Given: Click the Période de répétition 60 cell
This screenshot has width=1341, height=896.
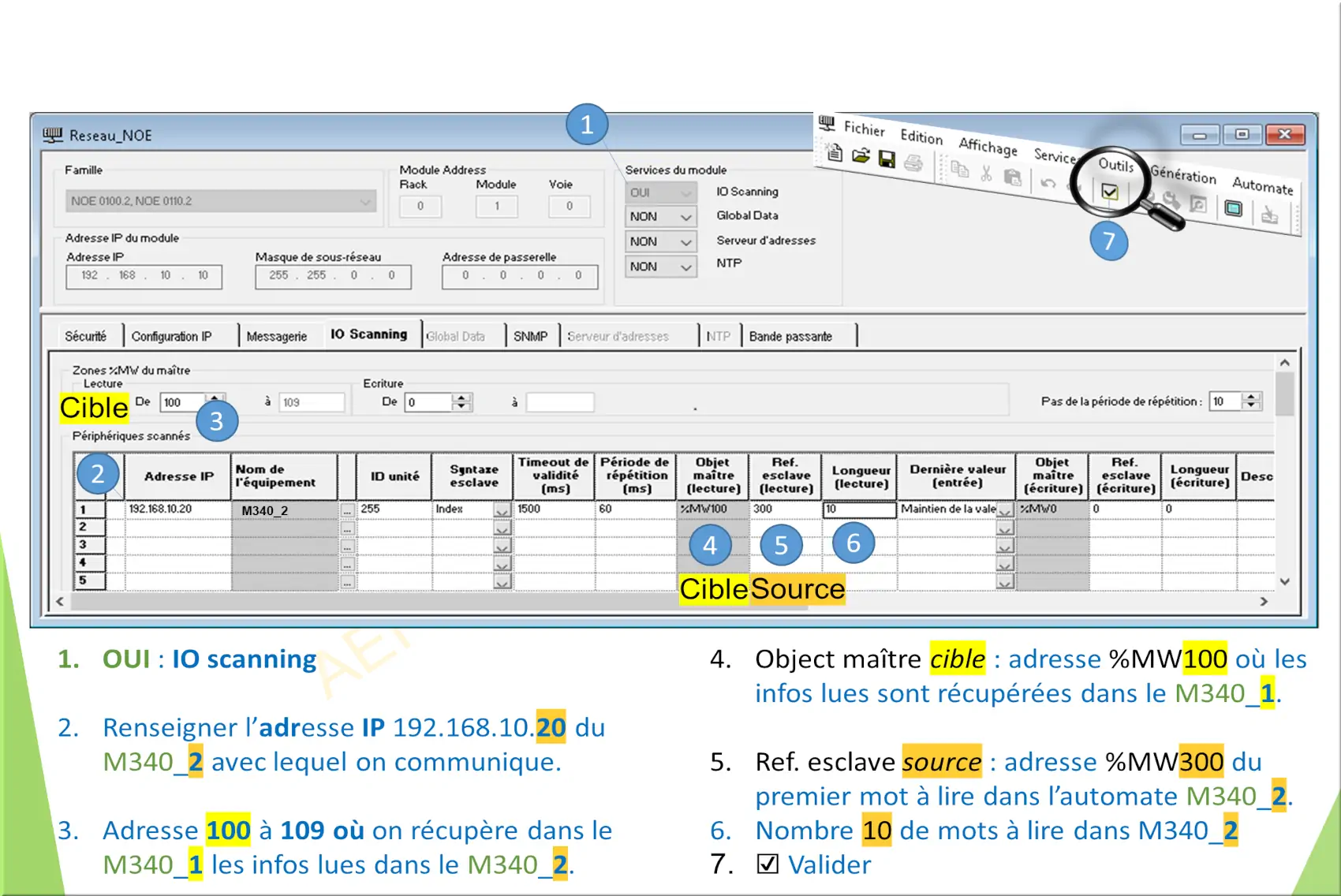Looking at the screenshot, I should click(635, 510).
